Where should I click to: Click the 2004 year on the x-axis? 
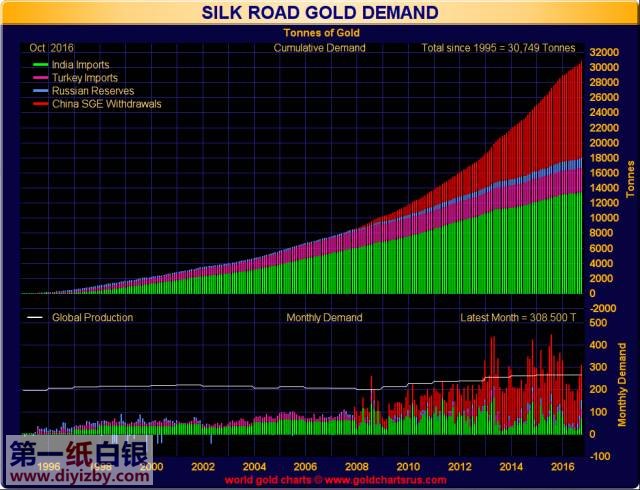pyautogui.click(x=253, y=466)
